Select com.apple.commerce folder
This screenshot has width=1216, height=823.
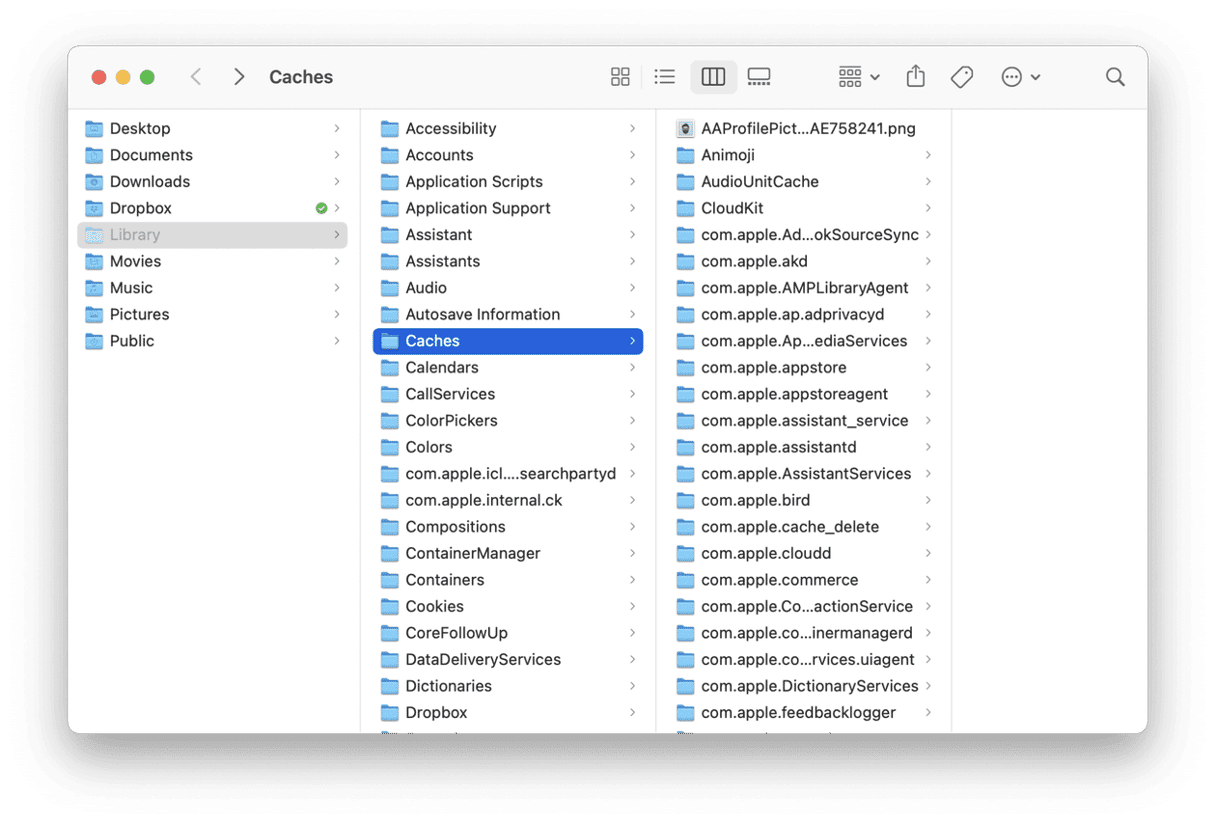804,580
